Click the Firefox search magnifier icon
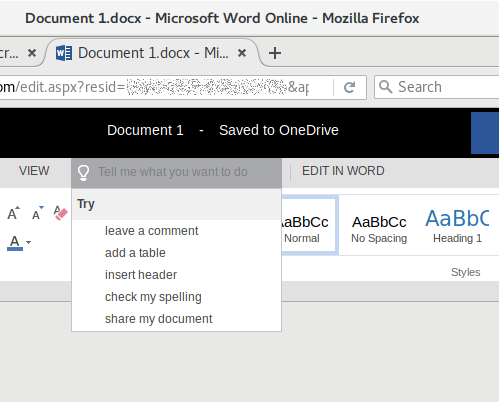This screenshot has width=499, height=402. tap(386, 87)
